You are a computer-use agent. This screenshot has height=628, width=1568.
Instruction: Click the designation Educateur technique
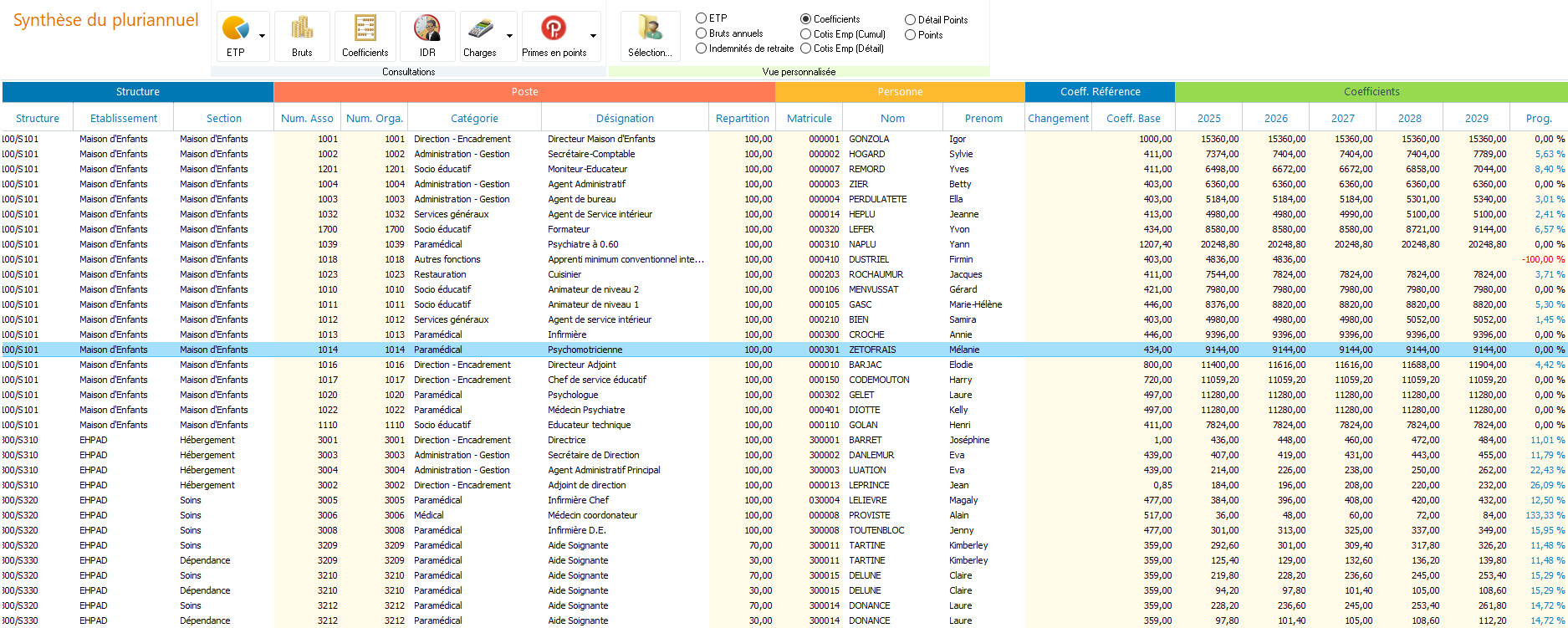pyautogui.click(x=589, y=425)
